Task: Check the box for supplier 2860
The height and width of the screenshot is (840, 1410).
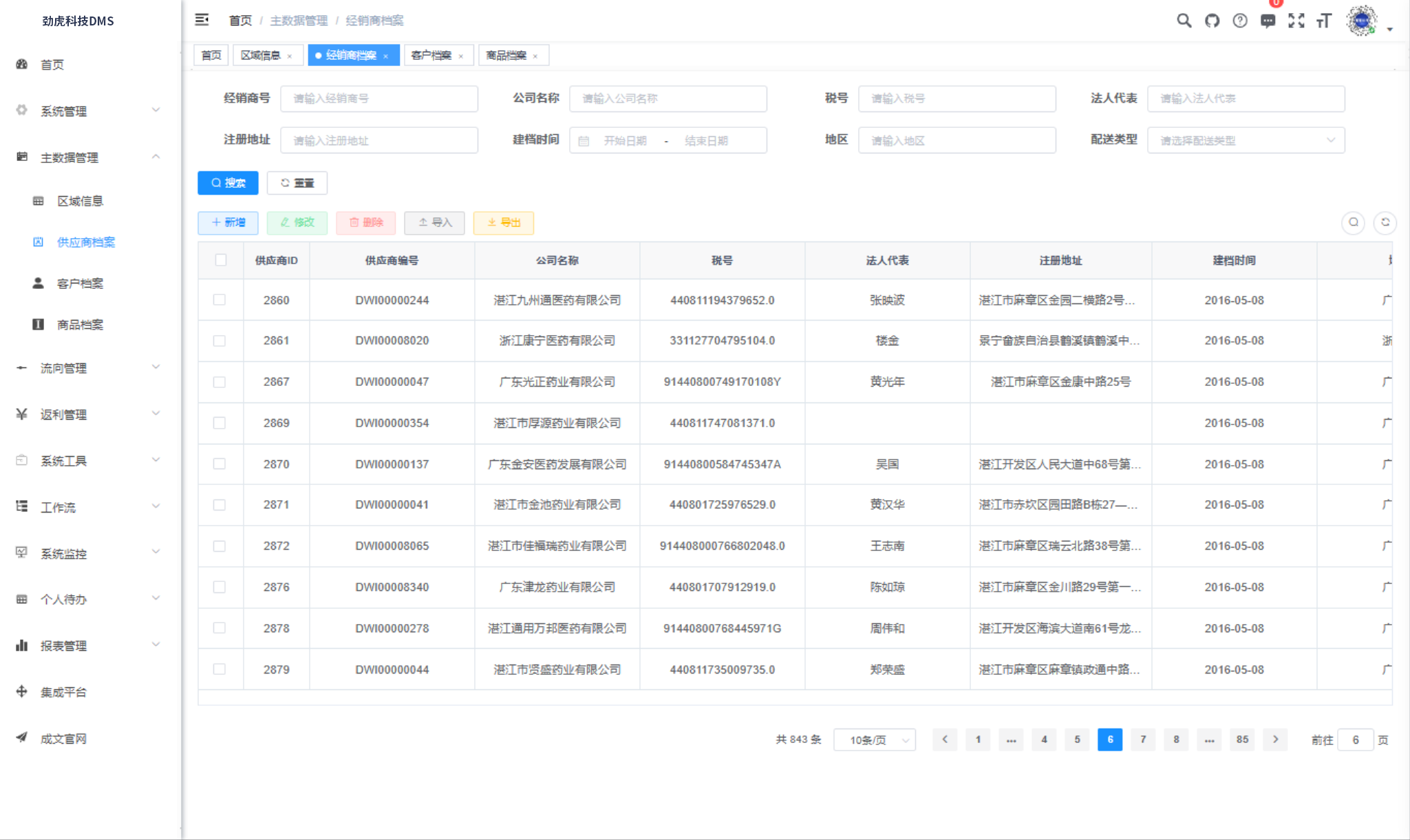Action: (x=220, y=300)
